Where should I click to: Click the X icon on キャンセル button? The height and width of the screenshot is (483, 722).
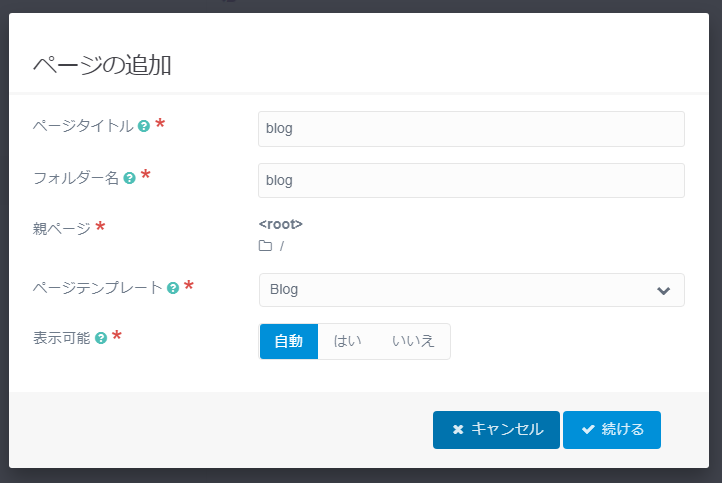[x=458, y=430]
